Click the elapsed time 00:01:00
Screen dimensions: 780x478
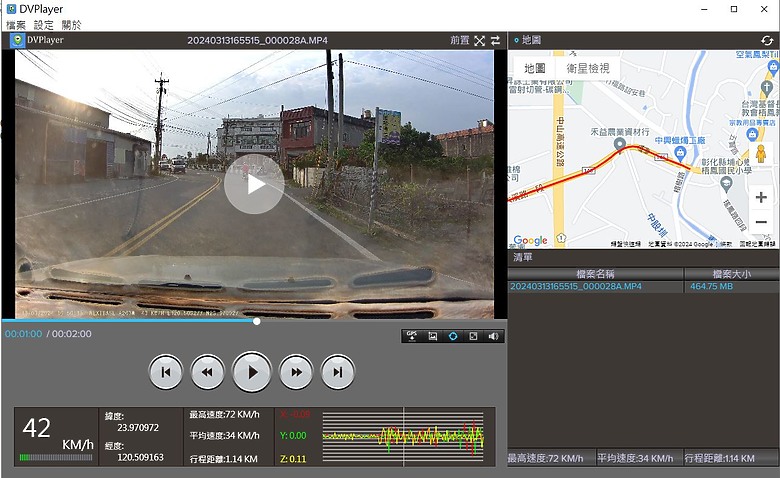click(x=23, y=334)
